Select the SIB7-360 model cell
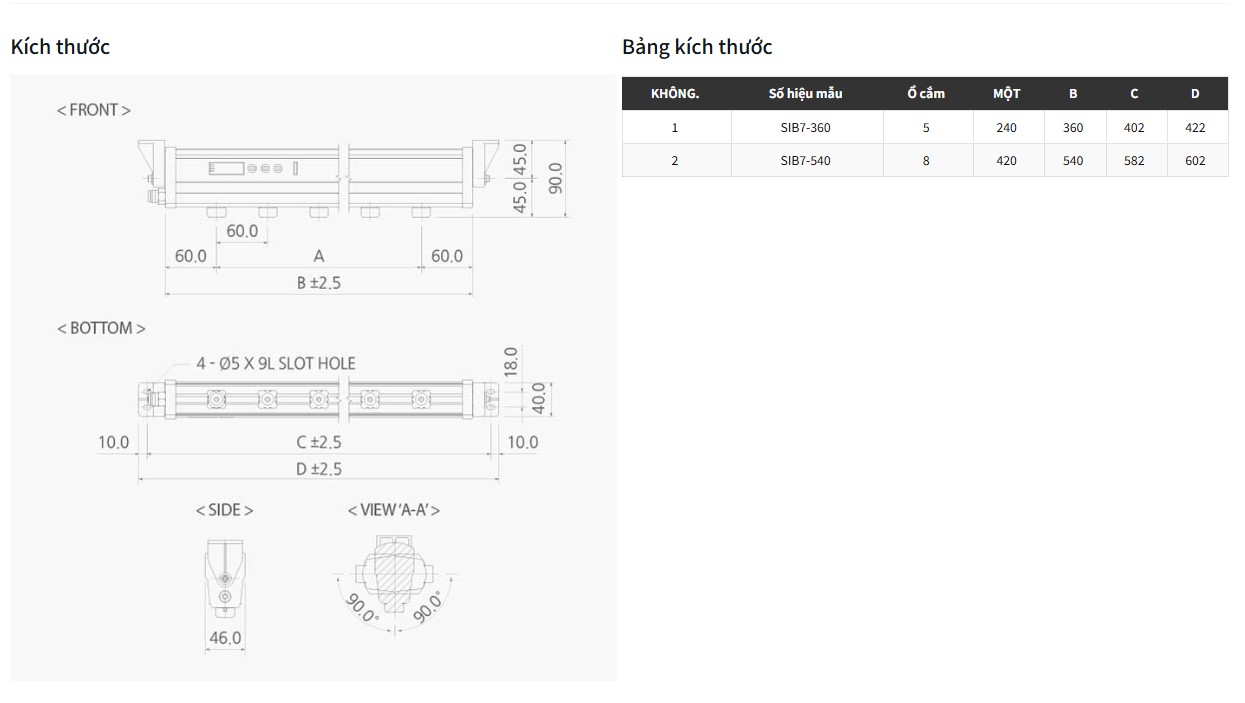 point(806,127)
